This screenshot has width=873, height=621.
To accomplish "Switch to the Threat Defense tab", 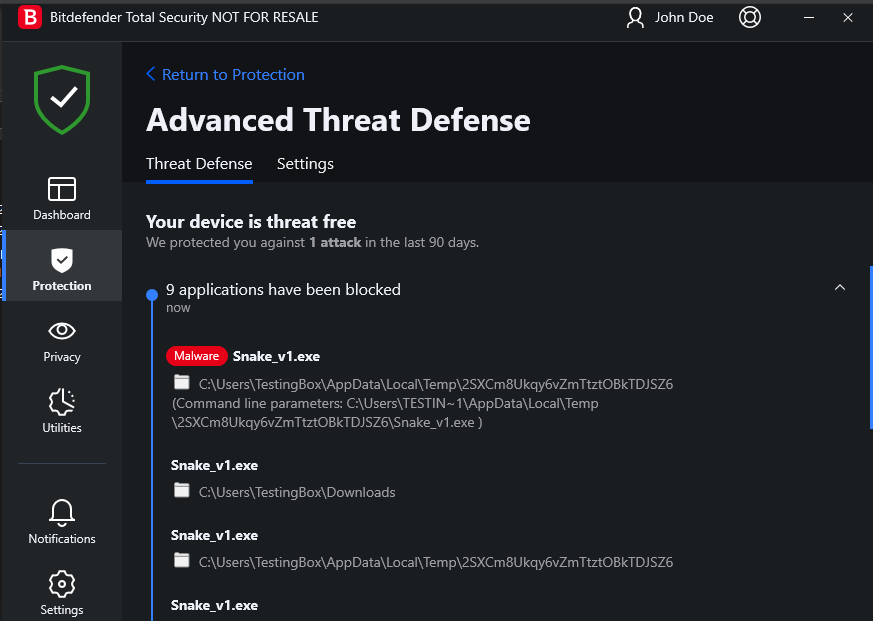I will (199, 164).
